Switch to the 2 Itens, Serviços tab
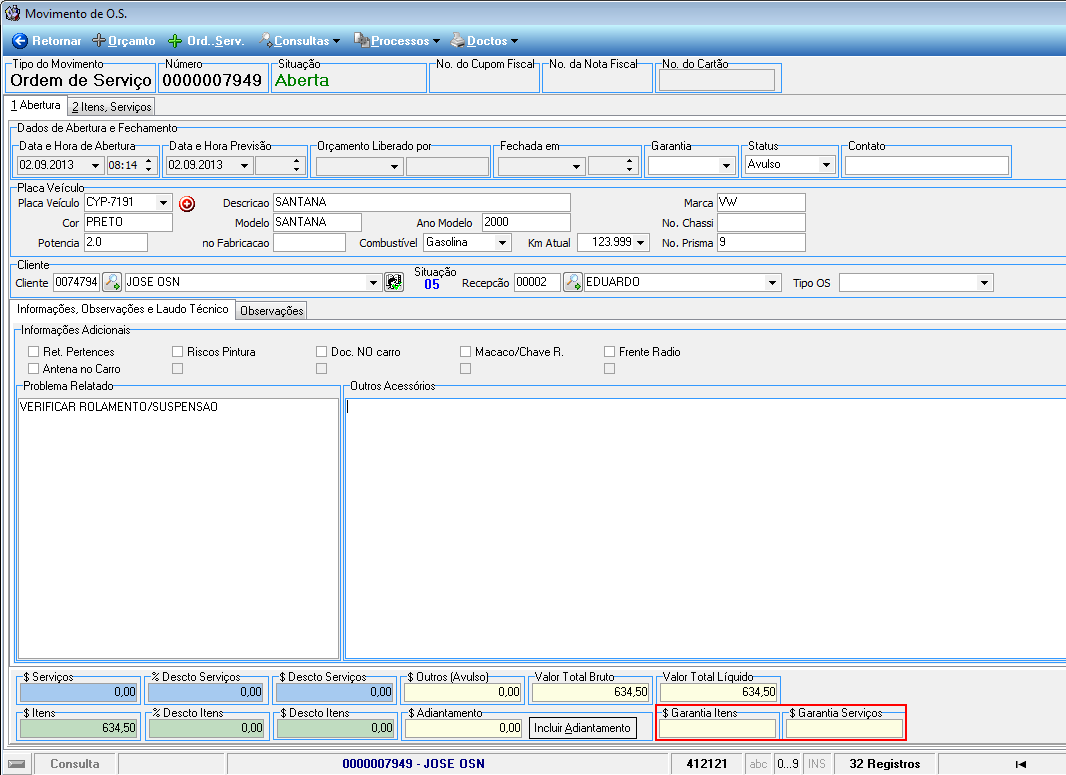 pos(111,107)
